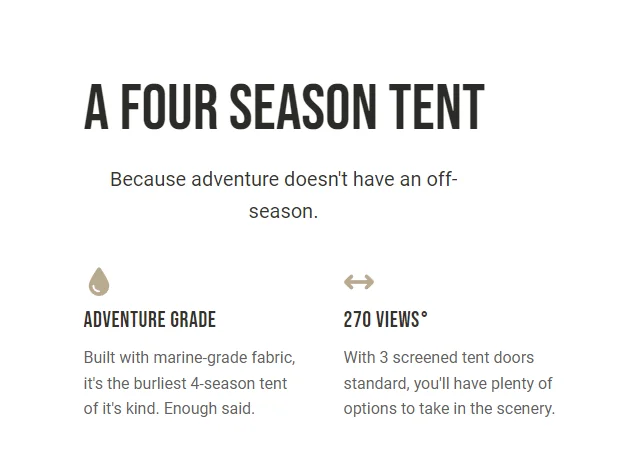
Task: Click the word 'adventure' in the tagline
Action: point(235,179)
